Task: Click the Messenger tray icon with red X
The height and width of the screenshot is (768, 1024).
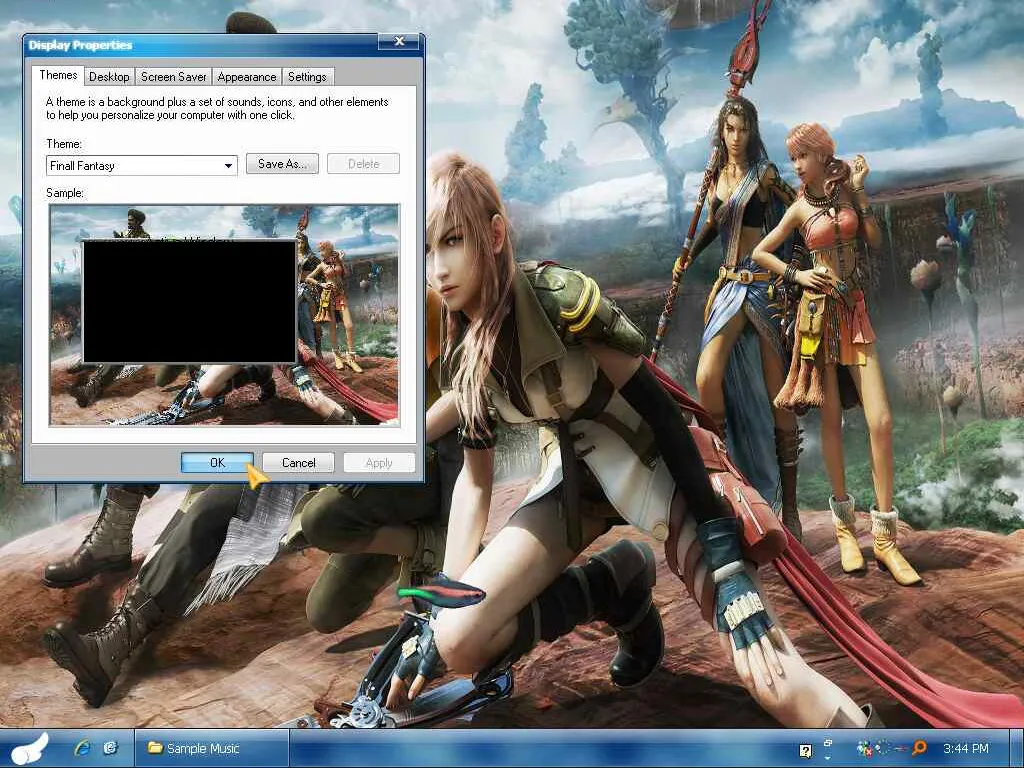Action: point(865,749)
